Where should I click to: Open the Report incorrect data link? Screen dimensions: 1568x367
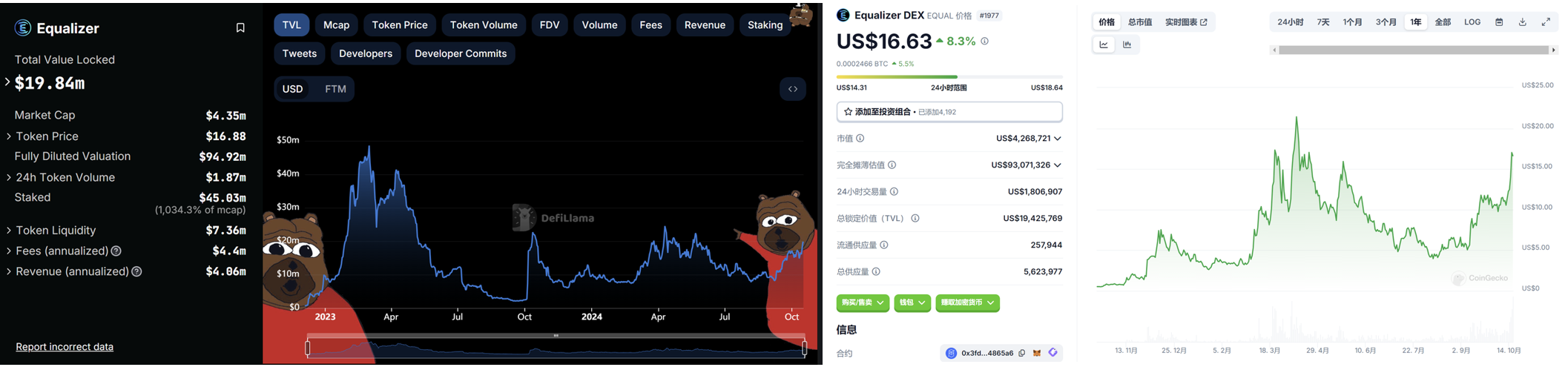[x=65, y=347]
